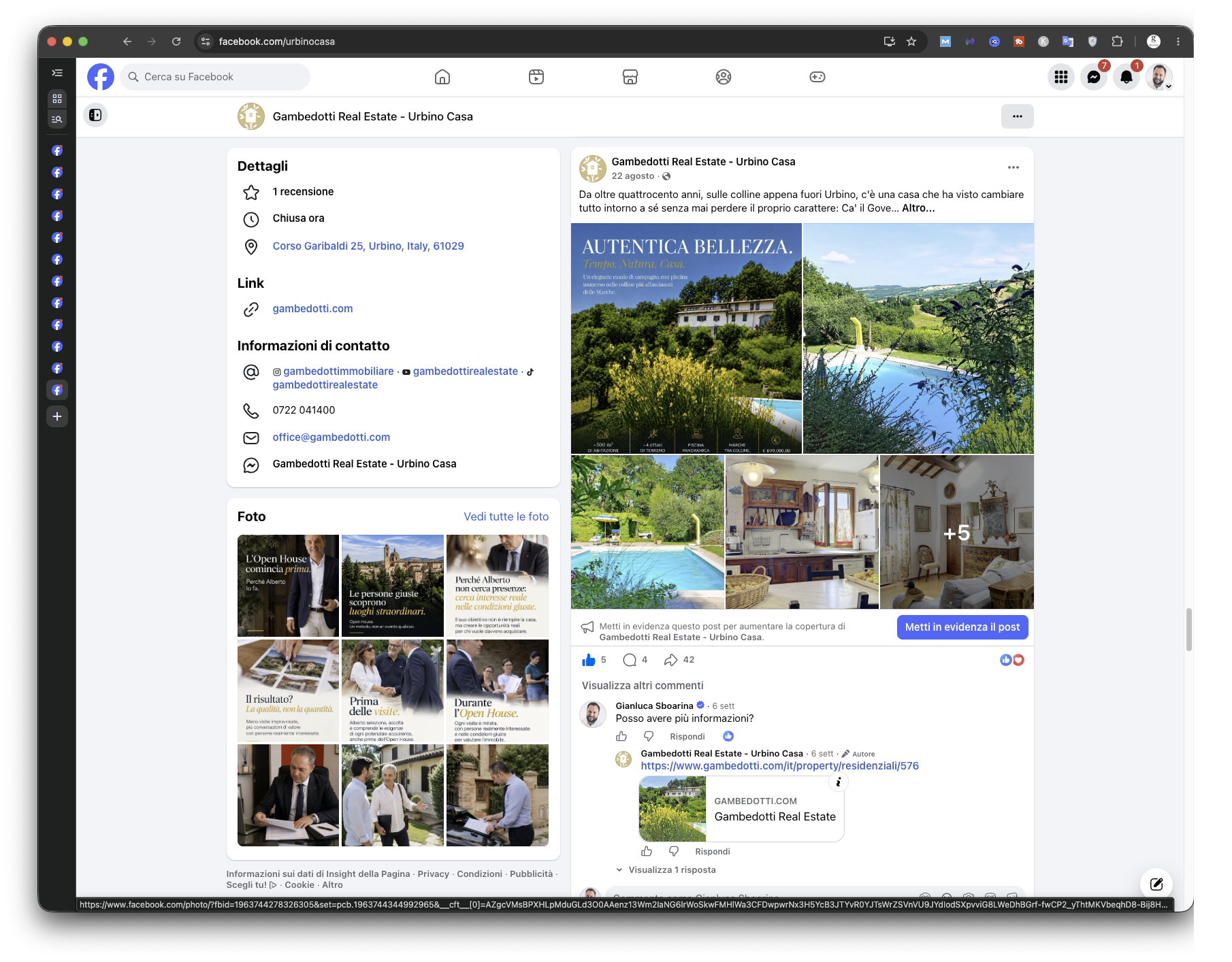Screen dimensions: 1232x962
Task: Open the property residenziali/576 link
Action: click(x=779, y=766)
